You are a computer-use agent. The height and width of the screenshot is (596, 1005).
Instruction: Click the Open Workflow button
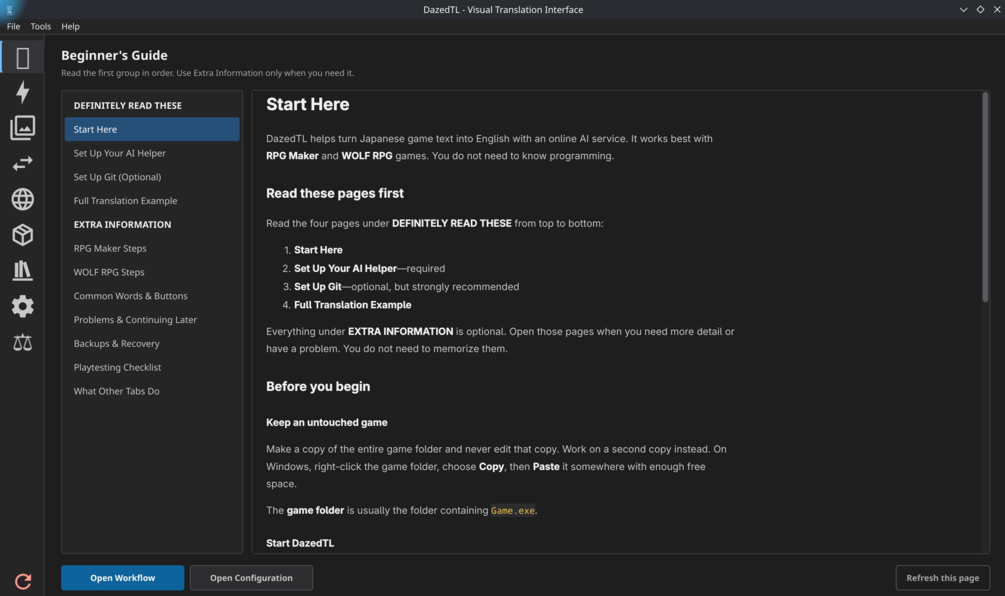pyautogui.click(x=122, y=578)
